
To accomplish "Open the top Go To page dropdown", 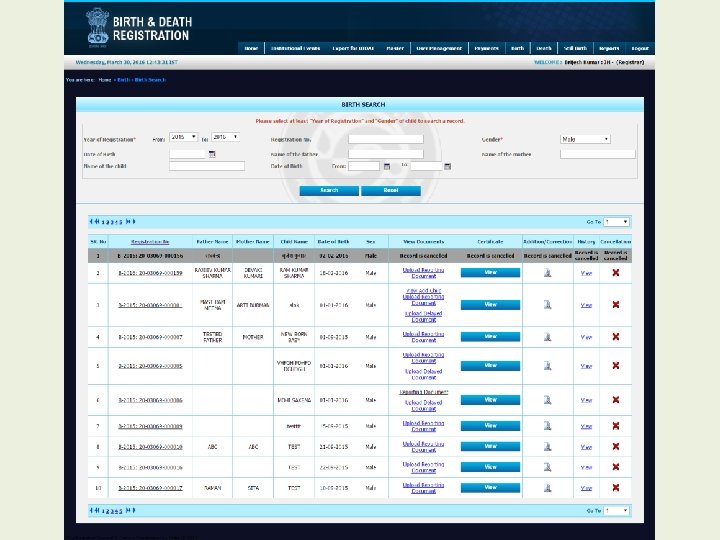I will click(616, 222).
